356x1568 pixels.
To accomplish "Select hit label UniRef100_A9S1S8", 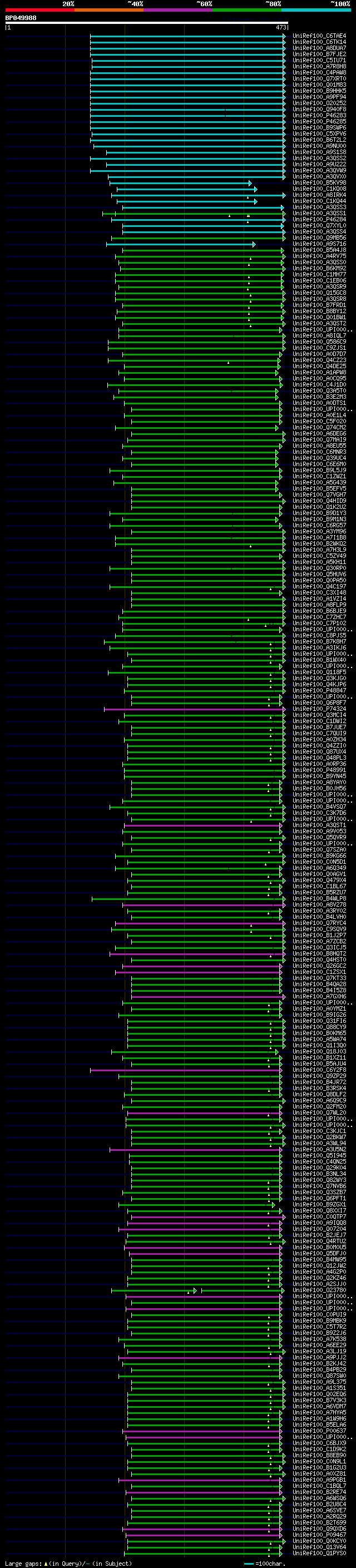I will tap(319, 152).
